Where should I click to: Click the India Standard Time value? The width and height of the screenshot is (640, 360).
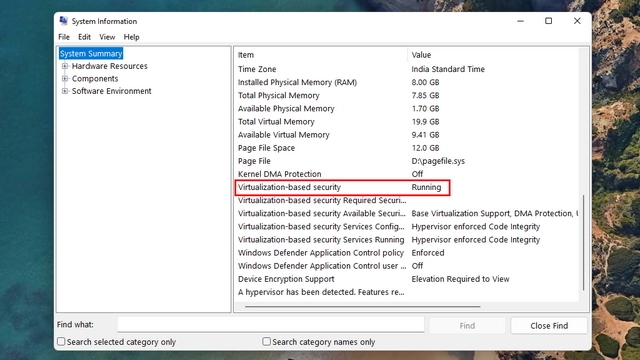[448, 69]
